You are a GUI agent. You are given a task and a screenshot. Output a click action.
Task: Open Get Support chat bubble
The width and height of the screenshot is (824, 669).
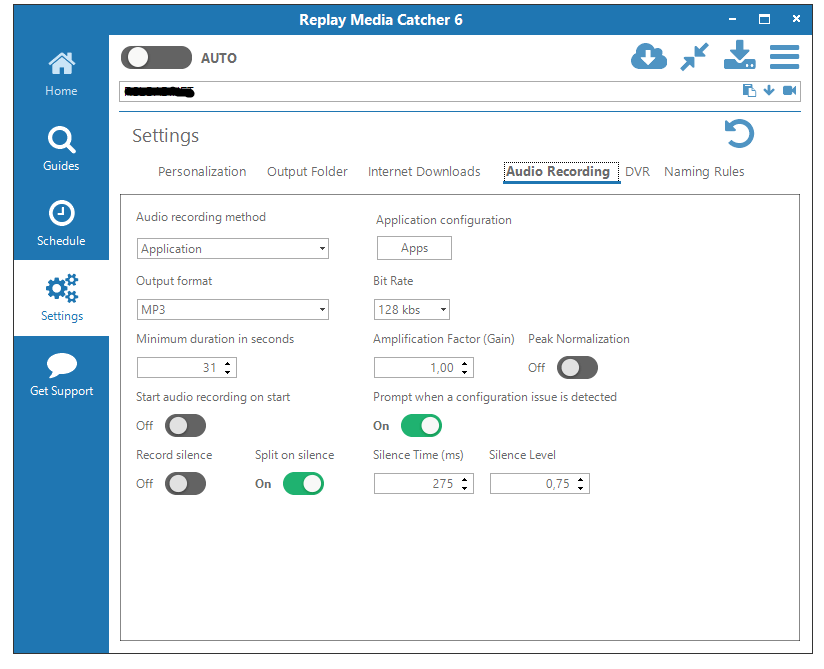click(61, 374)
